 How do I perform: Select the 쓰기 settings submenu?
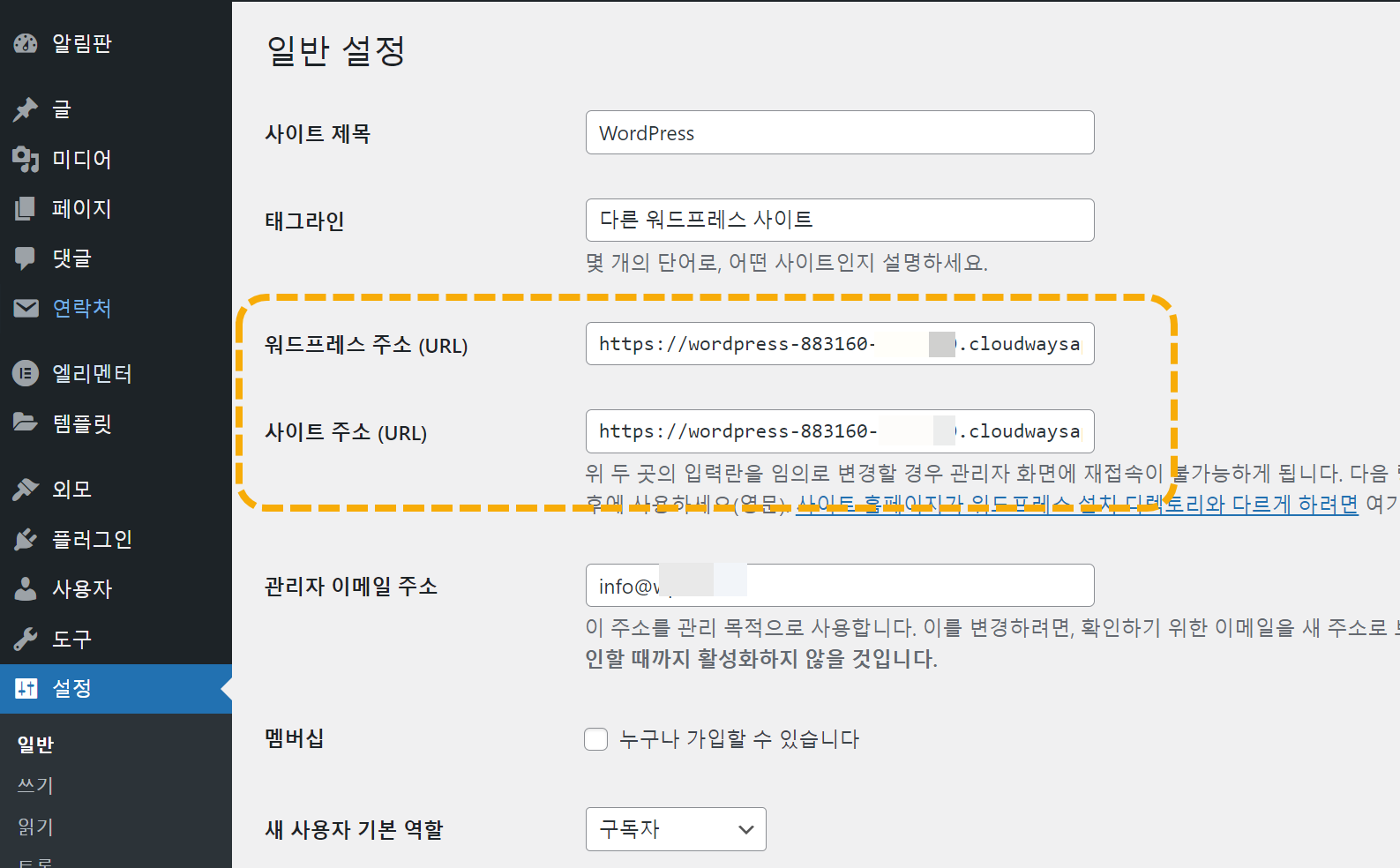click(x=36, y=785)
